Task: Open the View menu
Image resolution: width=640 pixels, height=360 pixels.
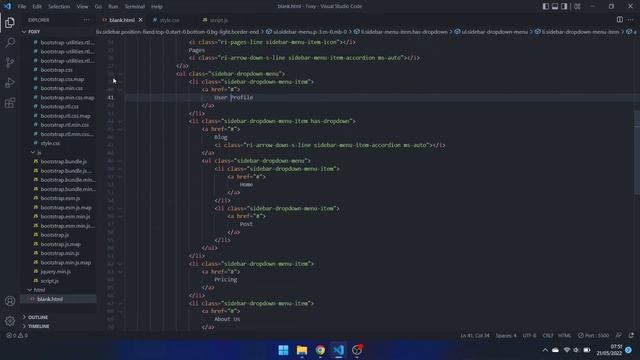Action: coord(82,6)
